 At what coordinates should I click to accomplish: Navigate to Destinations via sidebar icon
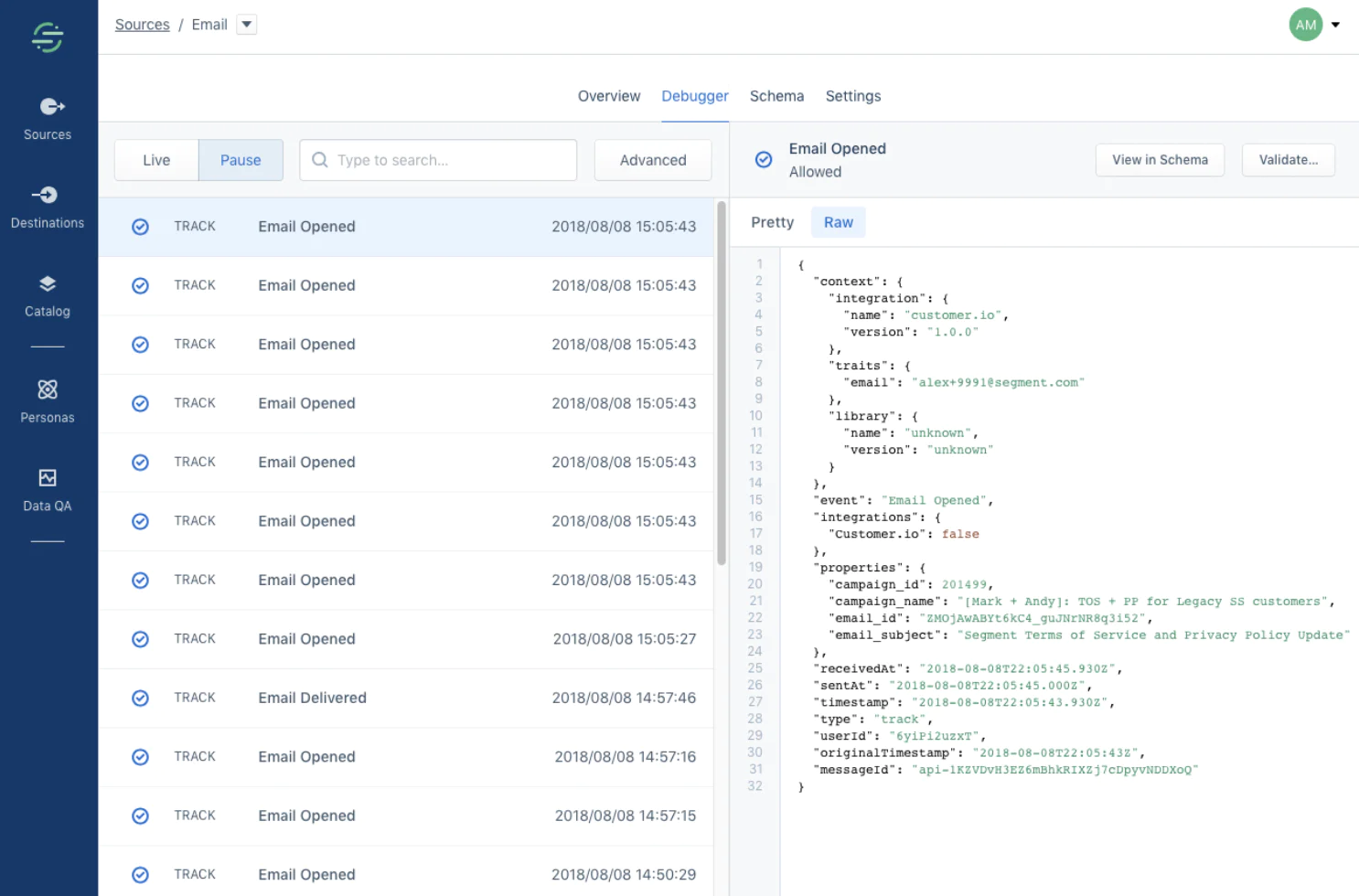[x=47, y=207]
